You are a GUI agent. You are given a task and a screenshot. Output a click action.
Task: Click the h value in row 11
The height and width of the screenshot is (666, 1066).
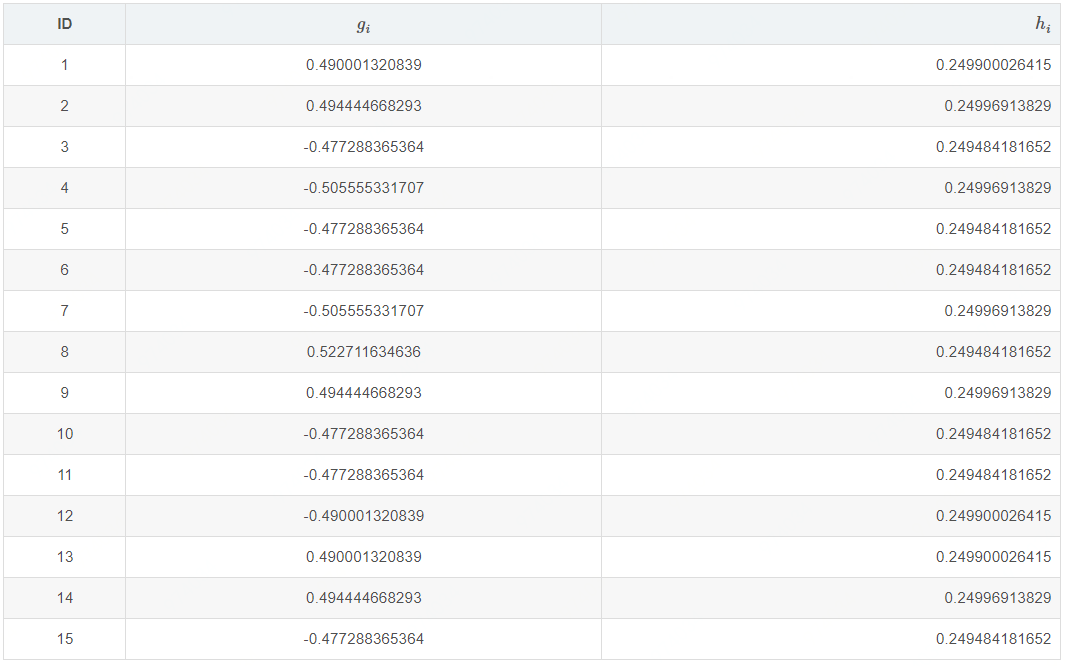993,475
